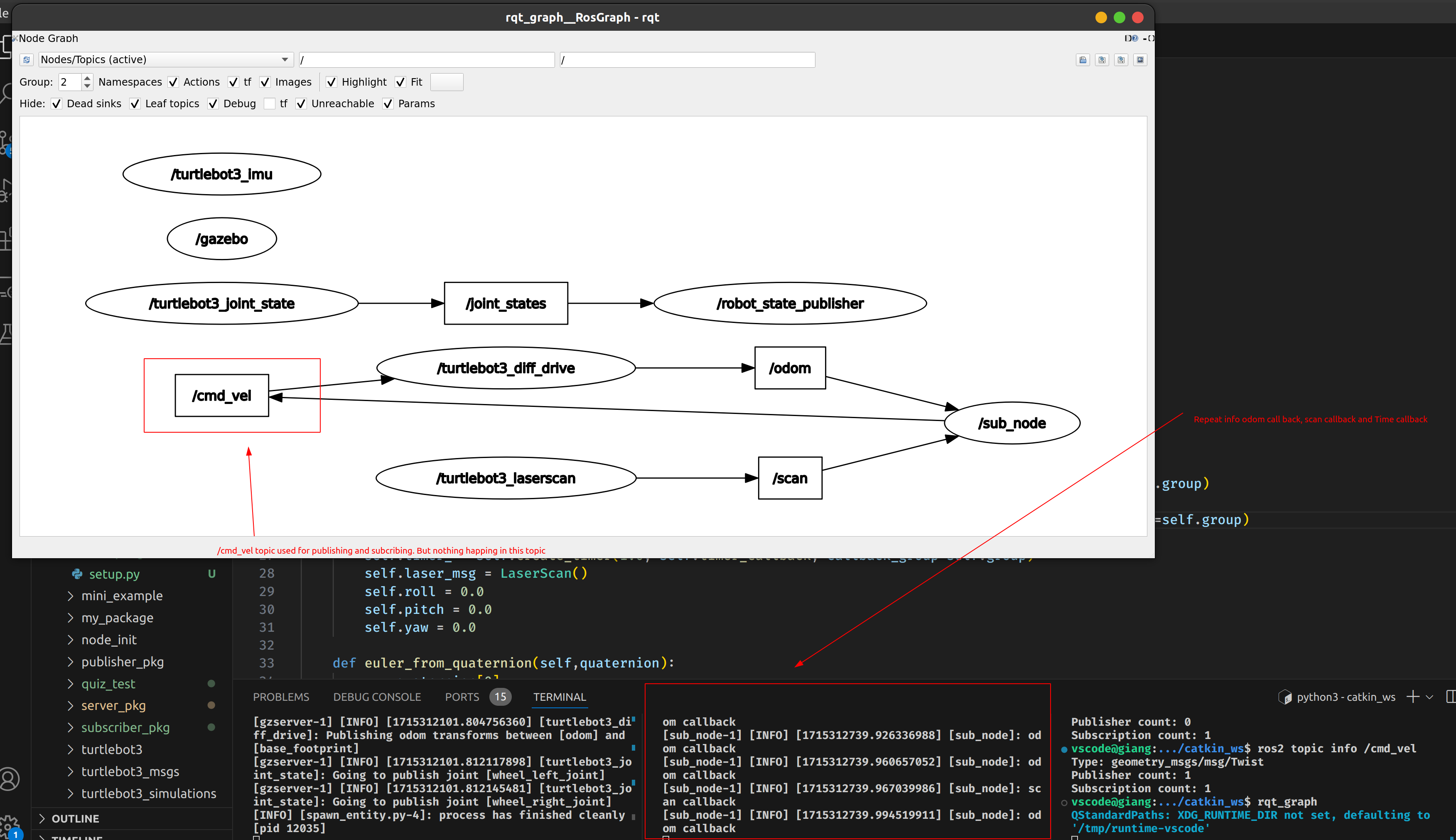Select the /cmd_vel topic node
1456x840 pixels.
pyautogui.click(x=222, y=395)
